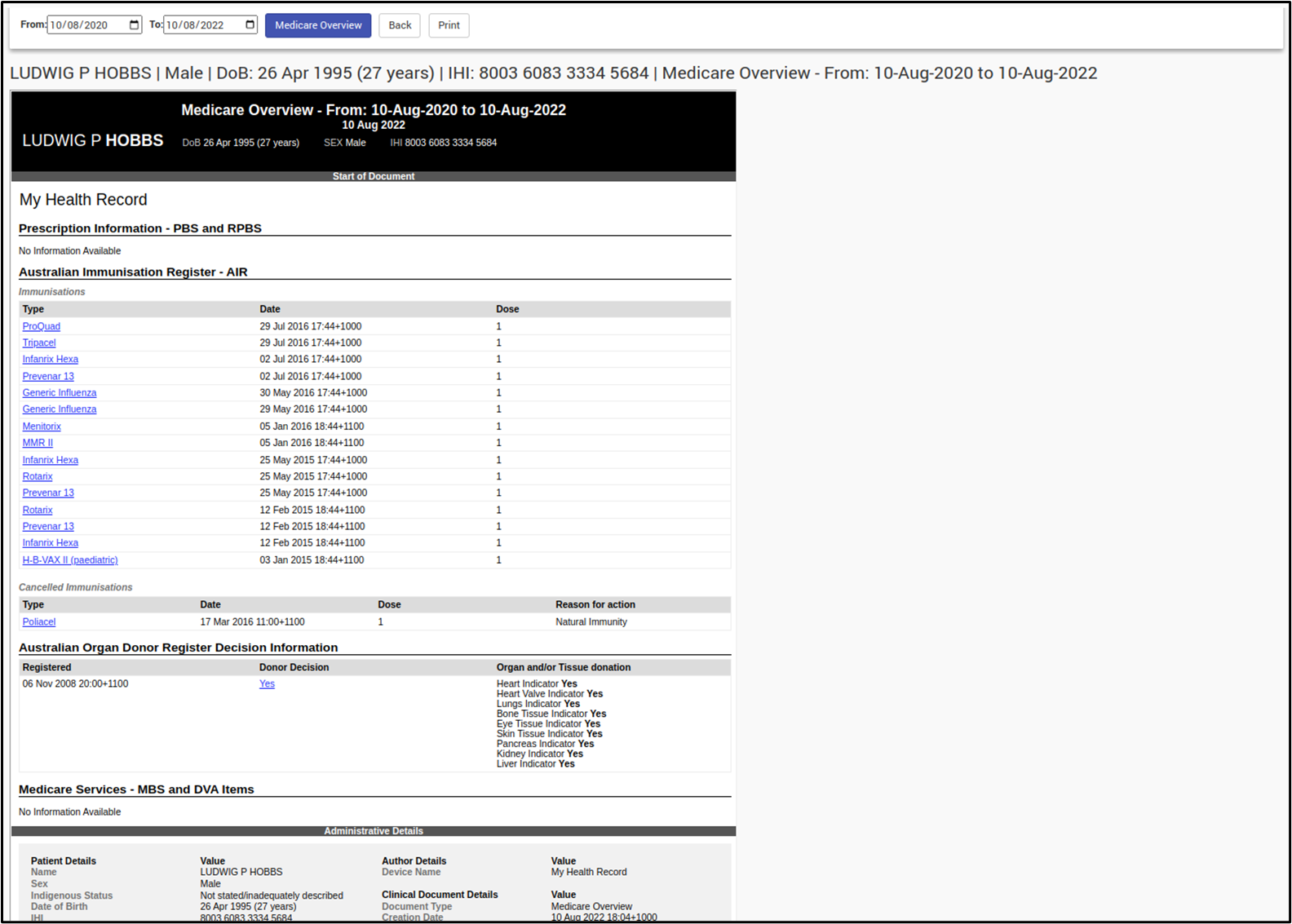
Task: Open Generic Influenza link dated 30 May 2016
Action: (60, 392)
